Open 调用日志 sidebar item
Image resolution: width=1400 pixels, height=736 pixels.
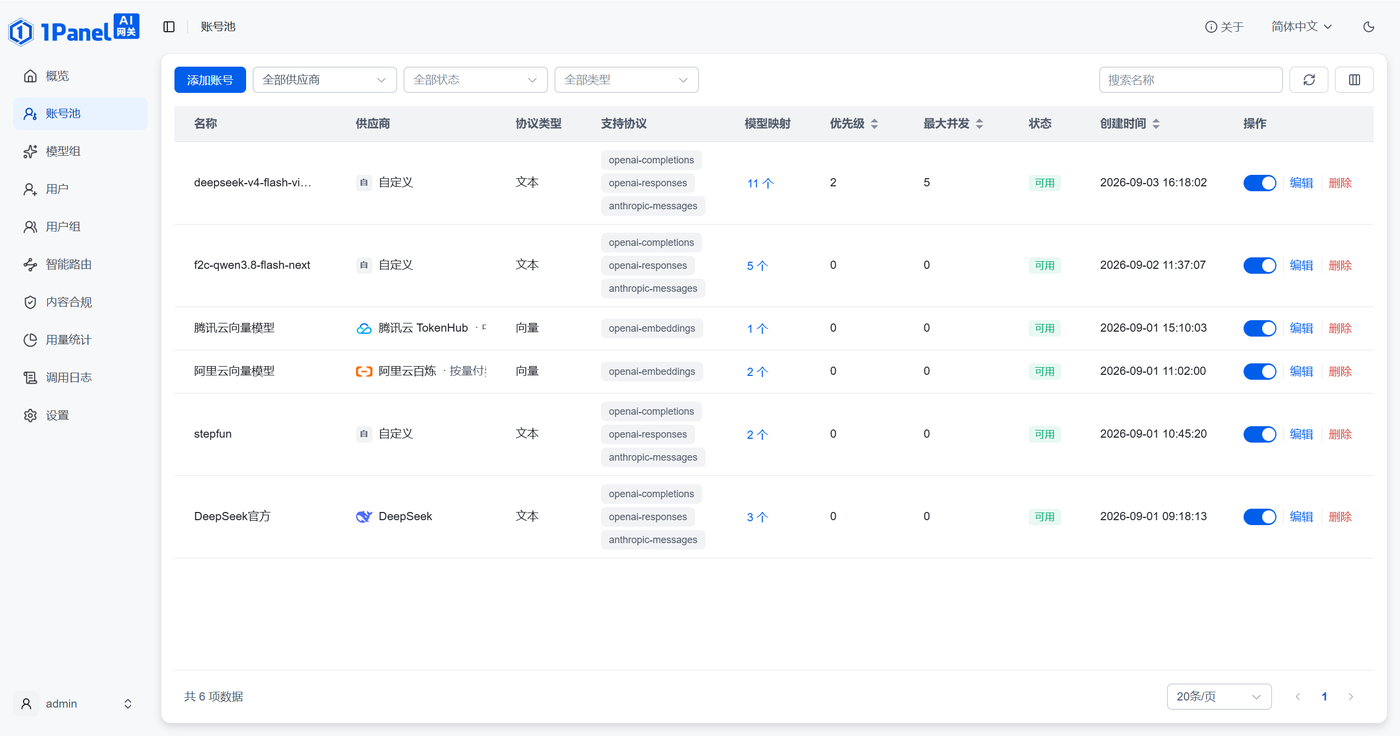coord(80,378)
